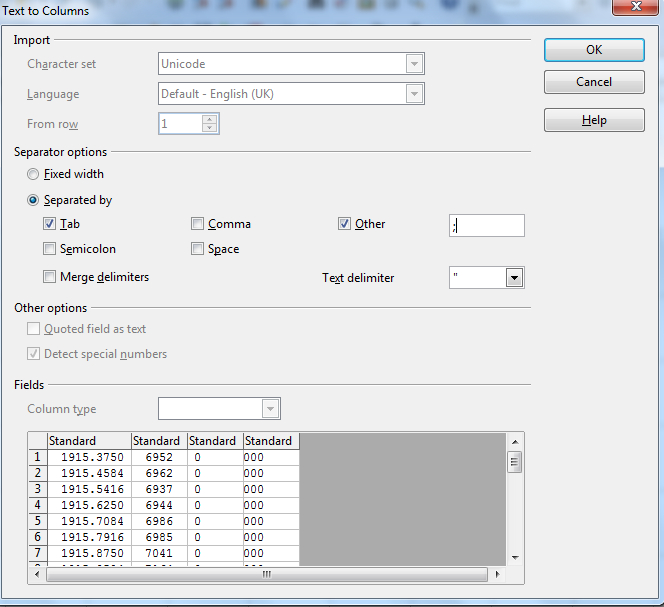Enable the Comma separator checkbox

click(198, 224)
